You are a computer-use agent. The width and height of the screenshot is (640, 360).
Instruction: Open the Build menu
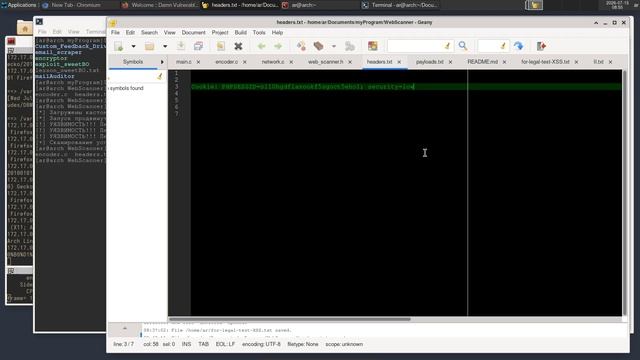click(x=240, y=32)
